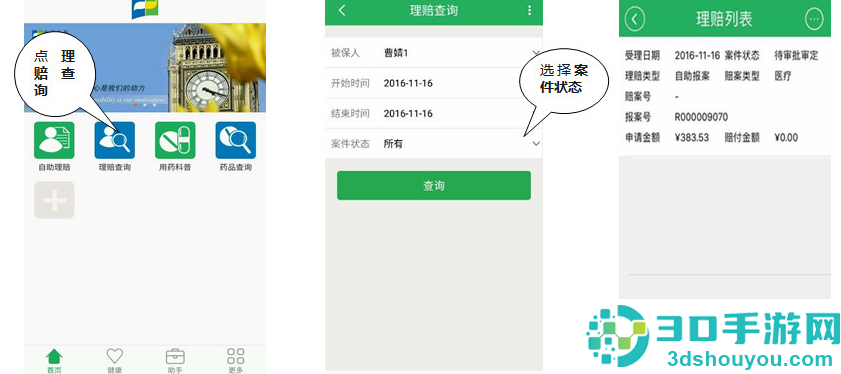Tap the gray plus add-shortcut tile
The width and height of the screenshot is (841, 374).
click(x=54, y=200)
